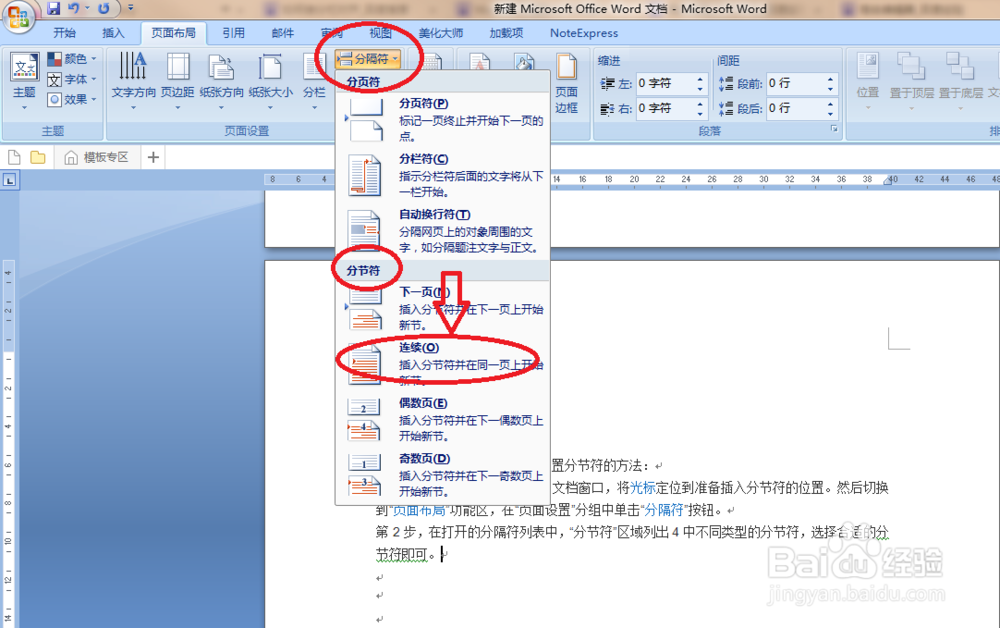This screenshot has height=628, width=1000.
Task: Open the 邮件 tab
Action: point(283,33)
